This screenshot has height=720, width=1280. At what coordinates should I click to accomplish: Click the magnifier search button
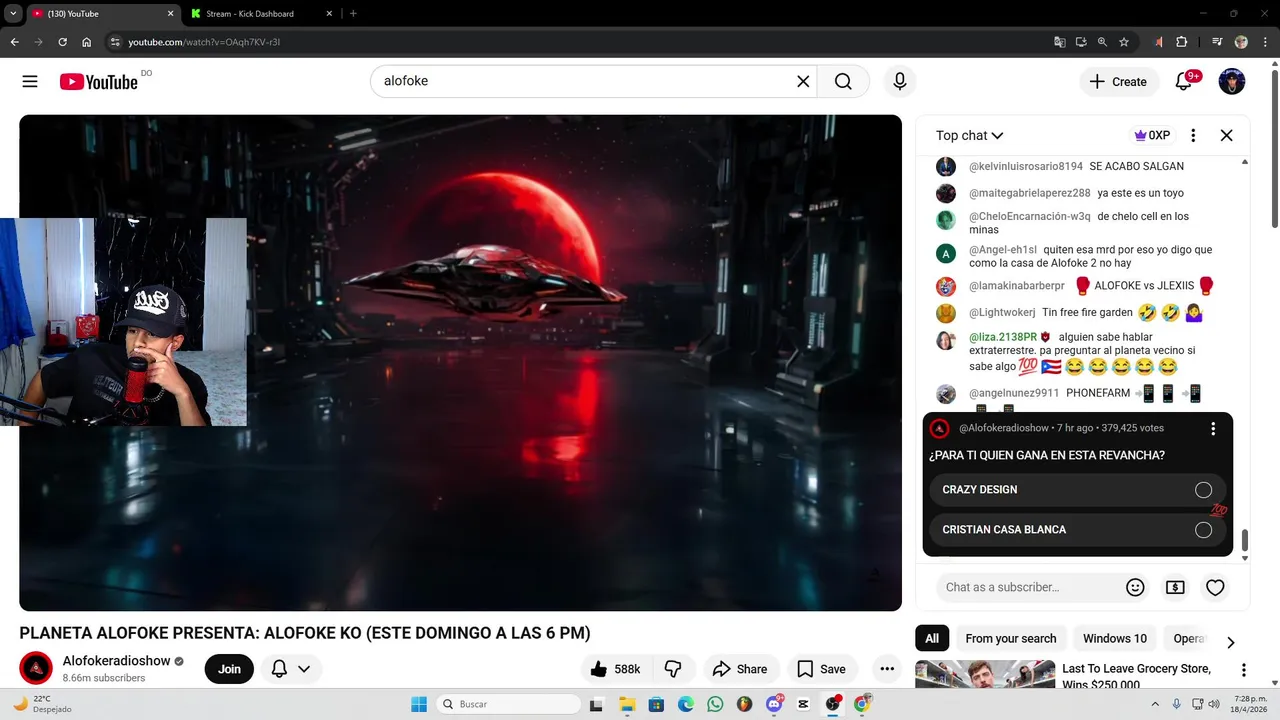pyautogui.click(x=843, y=82)
